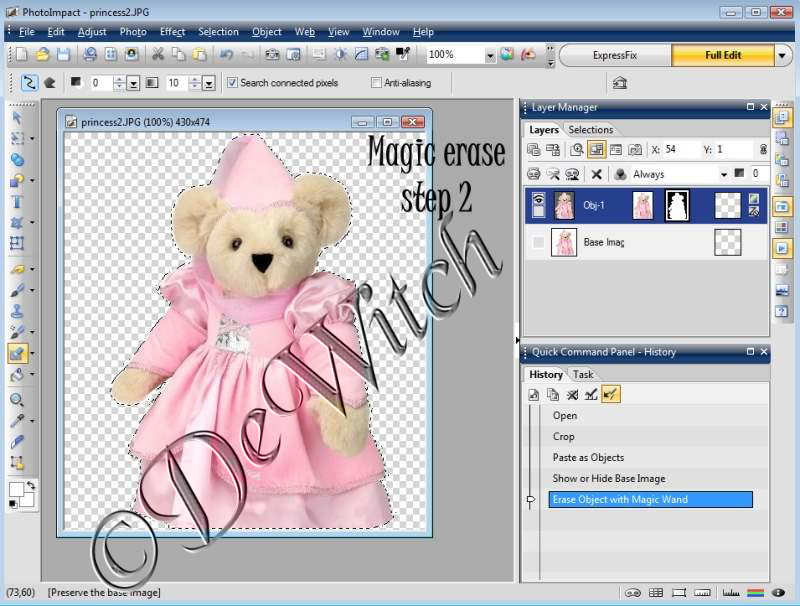
Task: Open the 100% zoom dropdown
Action: pyautogui.click(x=490, y=55)
